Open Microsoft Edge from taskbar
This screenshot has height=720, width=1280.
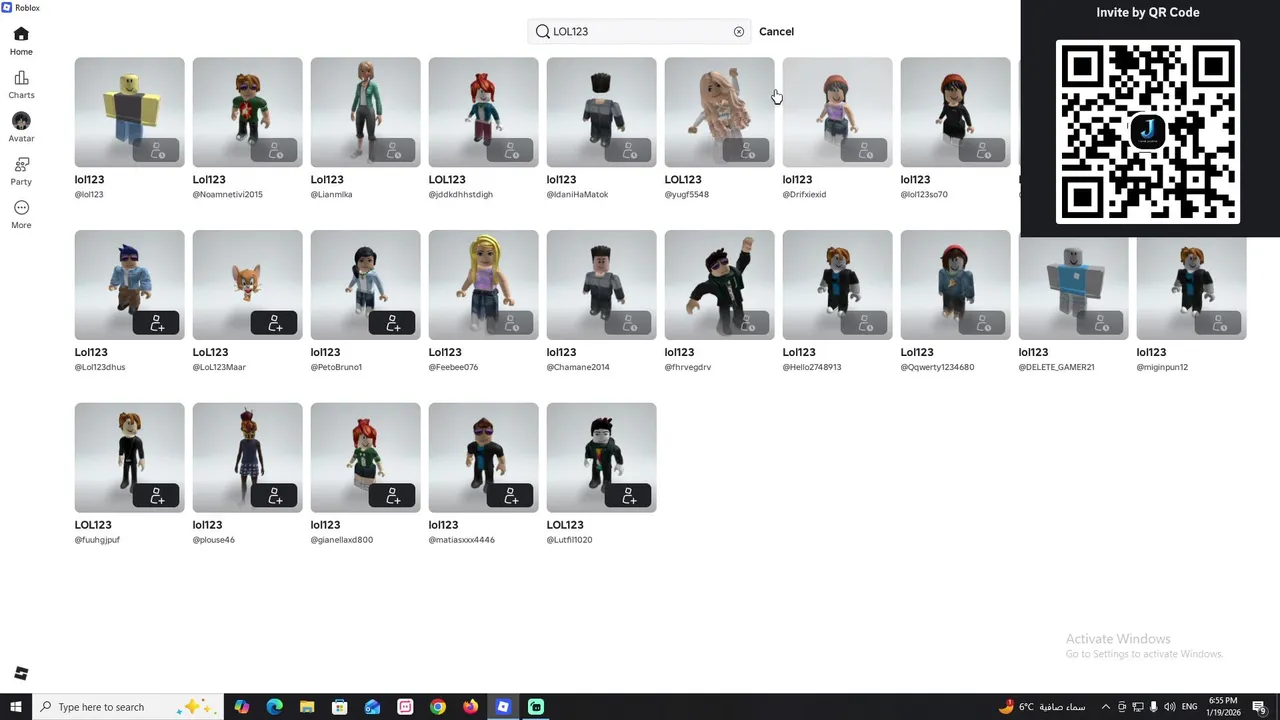coord(274,707)
